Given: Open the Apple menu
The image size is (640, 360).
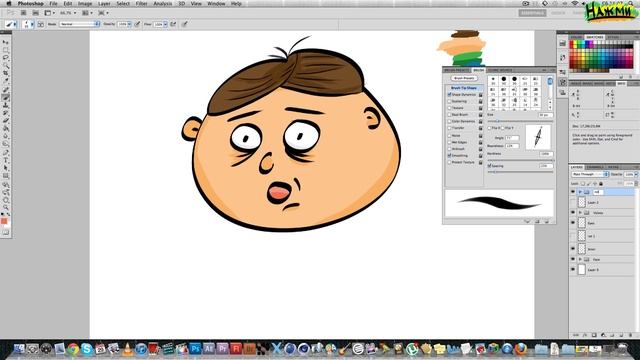Looking at the screenshot, I should coord(9,4).
